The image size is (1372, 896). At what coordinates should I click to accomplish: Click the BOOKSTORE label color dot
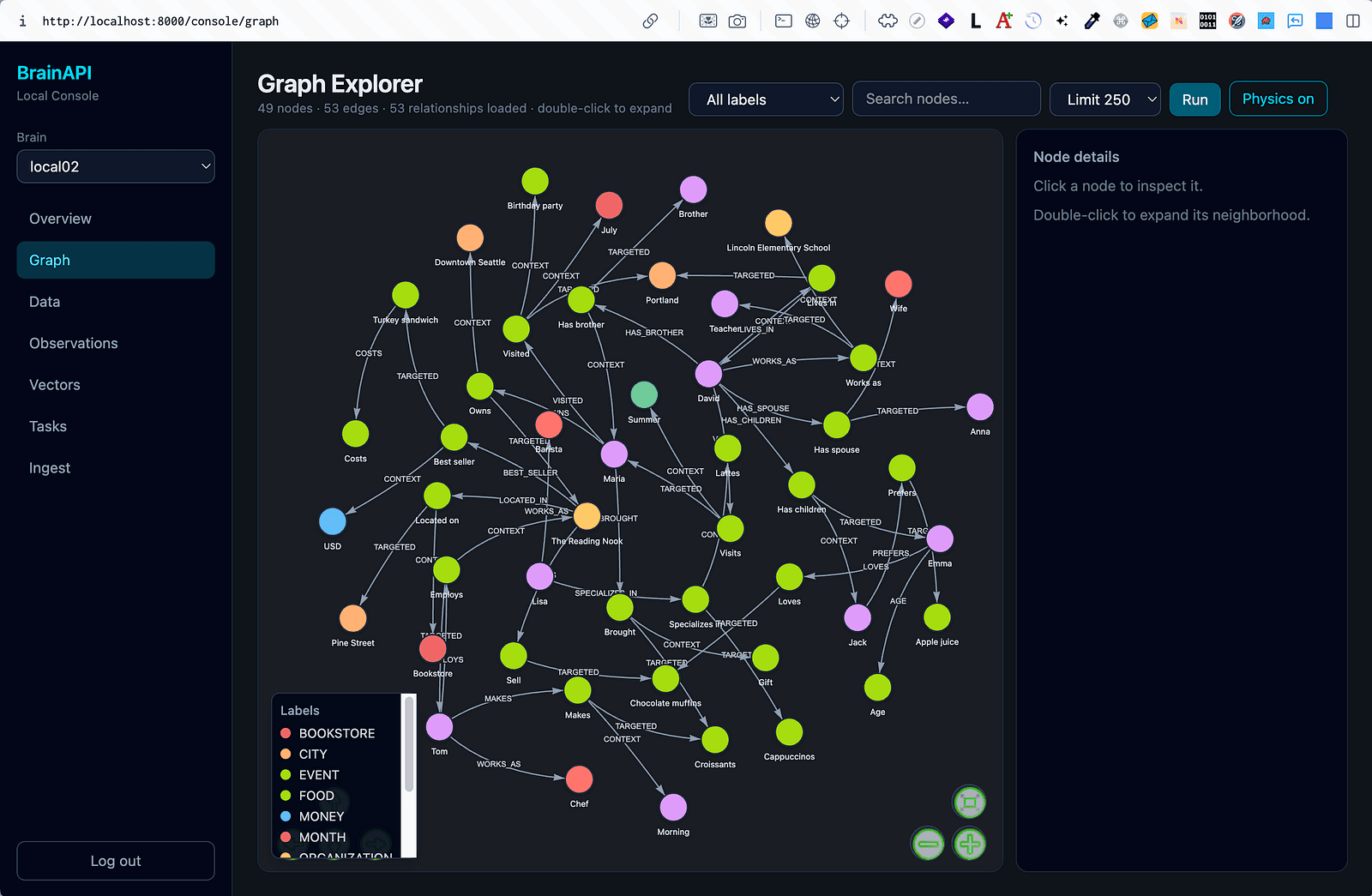[286, 733]
